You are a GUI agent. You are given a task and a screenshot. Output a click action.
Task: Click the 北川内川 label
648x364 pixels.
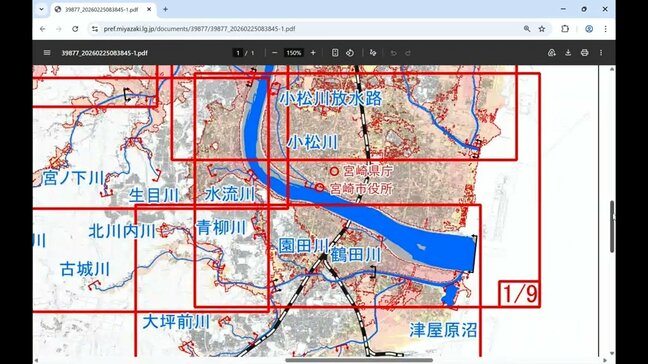point(122,231)
